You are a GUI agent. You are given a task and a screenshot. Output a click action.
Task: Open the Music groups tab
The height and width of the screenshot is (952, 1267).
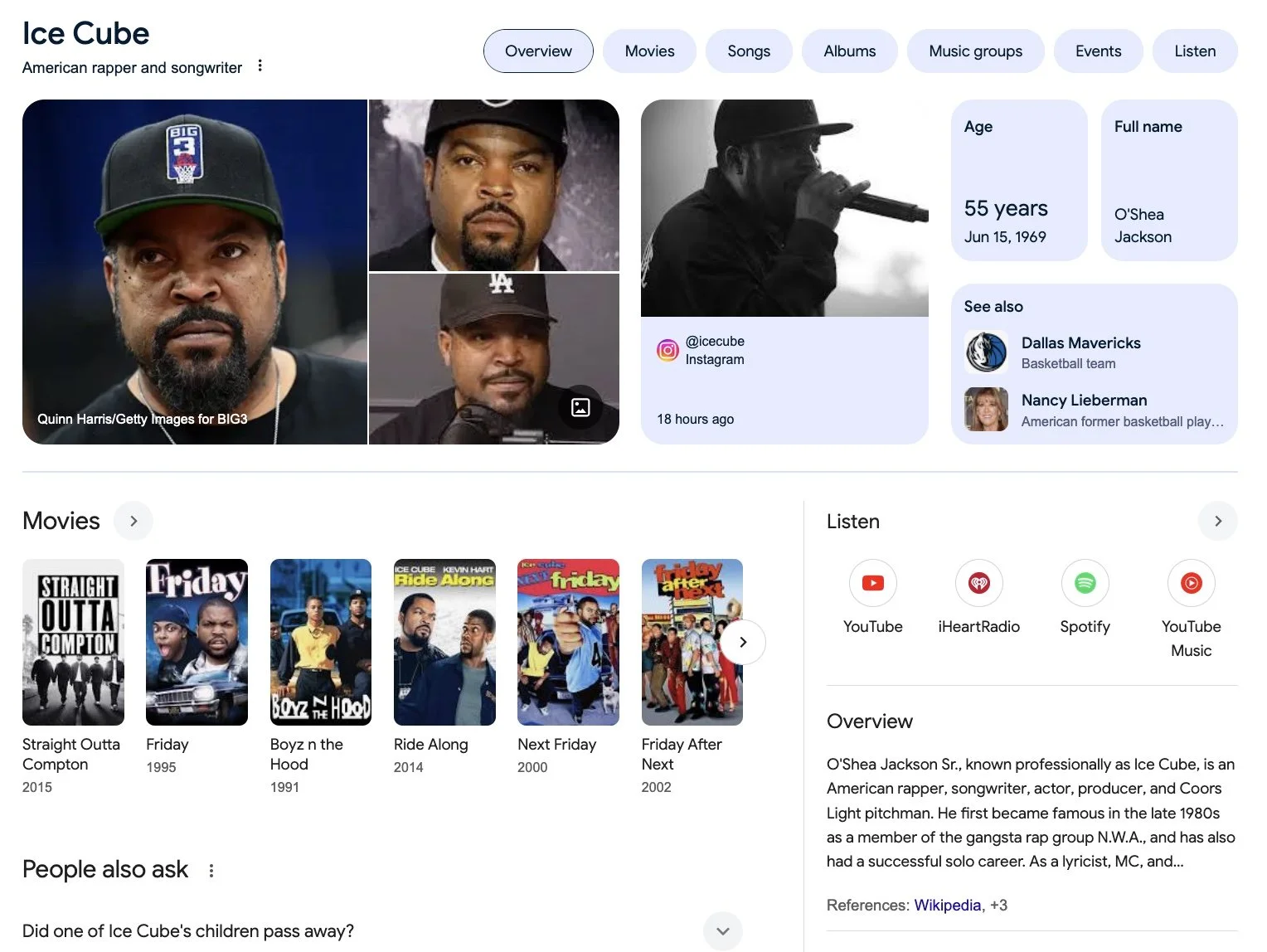point(975,51)
